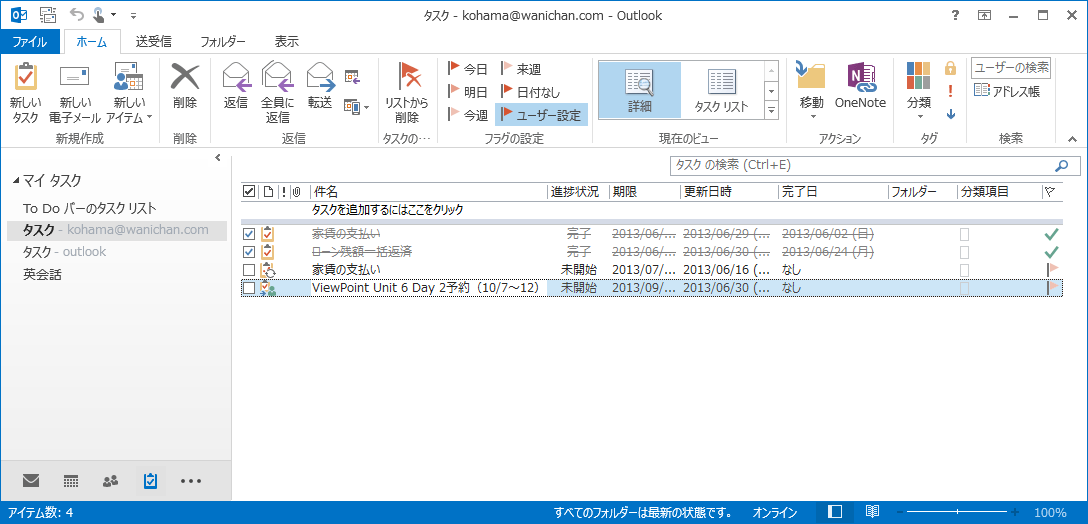This screenshot has width=1088, height=524.
Task: Open the ファイル tab
Action: [x=30, y=42]
